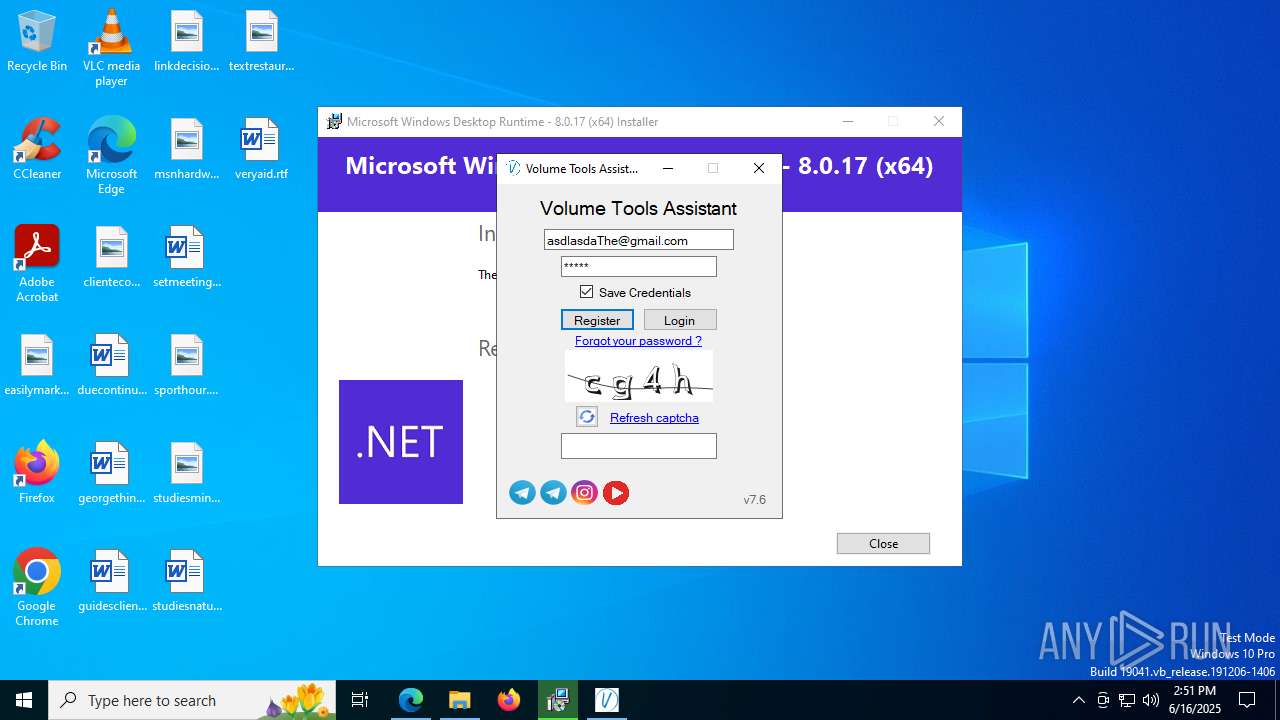The image size is (1280, 720).
Task: Minimize the .NET Runtime Installer window
Action: coord(848,121)
